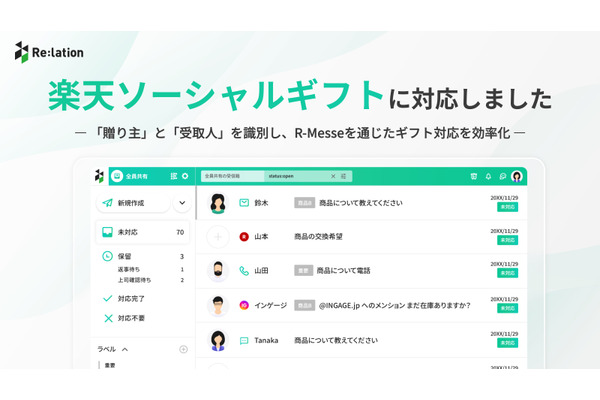This screenshot has width=600, height=400.
Task: Click the 未対応 status badge on 山本's row
Action: [x=507, y=240]
